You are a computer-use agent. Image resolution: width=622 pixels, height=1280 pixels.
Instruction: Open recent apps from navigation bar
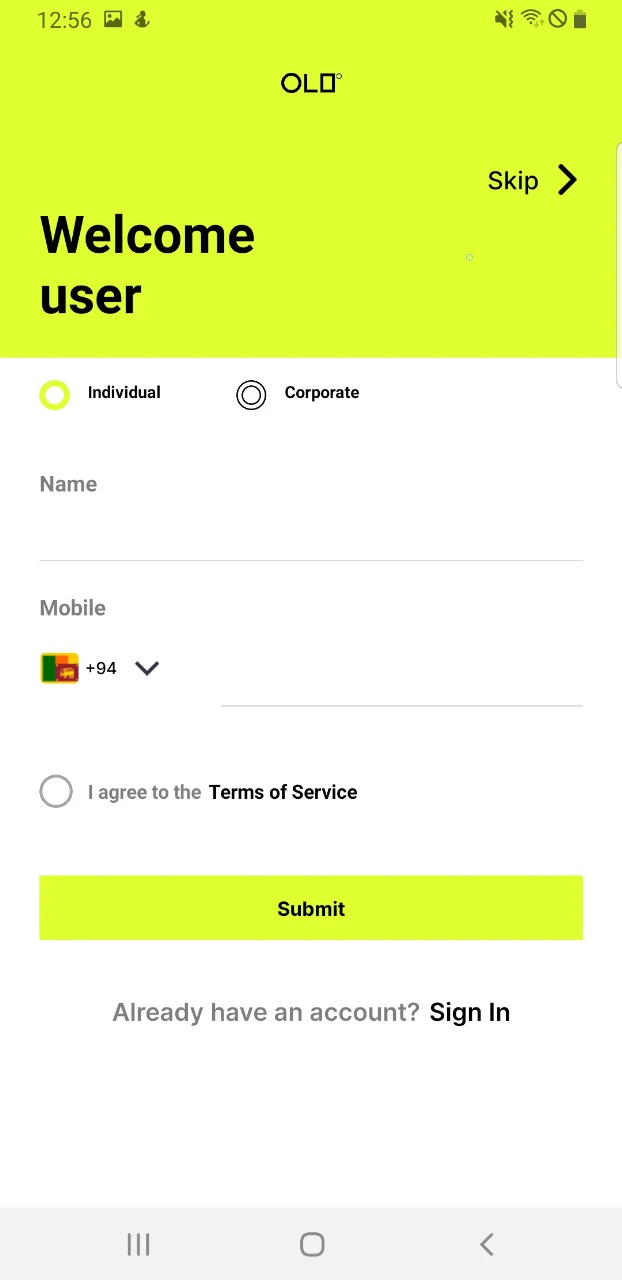(138, 1244)
